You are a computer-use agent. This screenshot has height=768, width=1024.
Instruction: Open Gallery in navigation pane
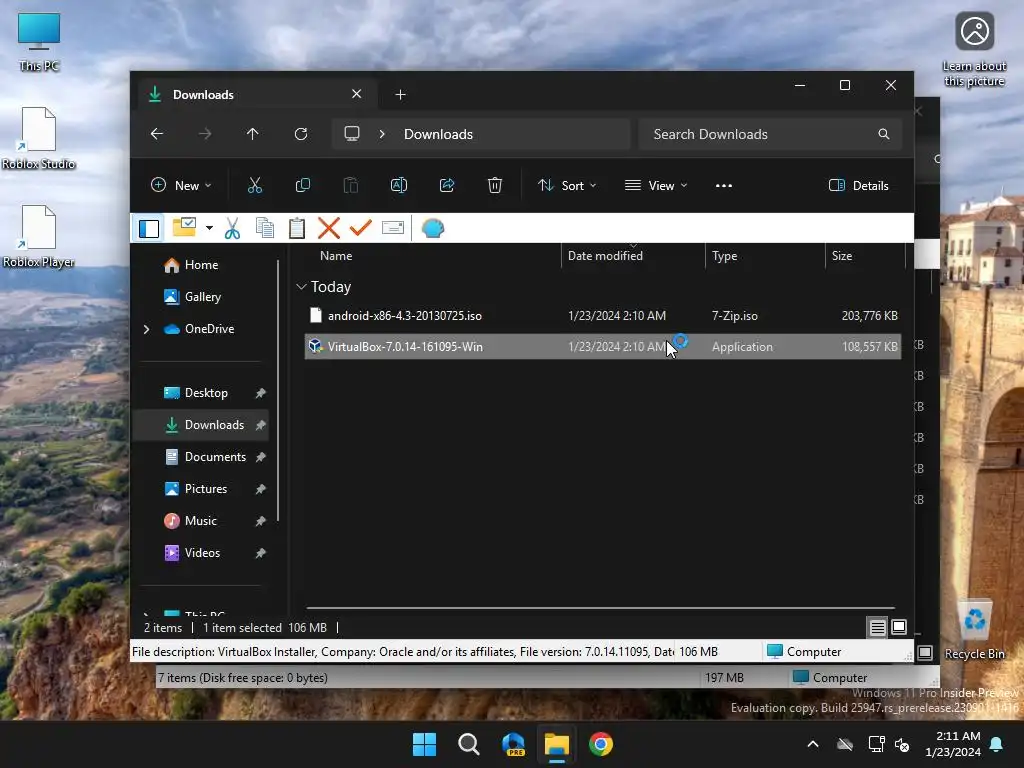tap(202, 297)
